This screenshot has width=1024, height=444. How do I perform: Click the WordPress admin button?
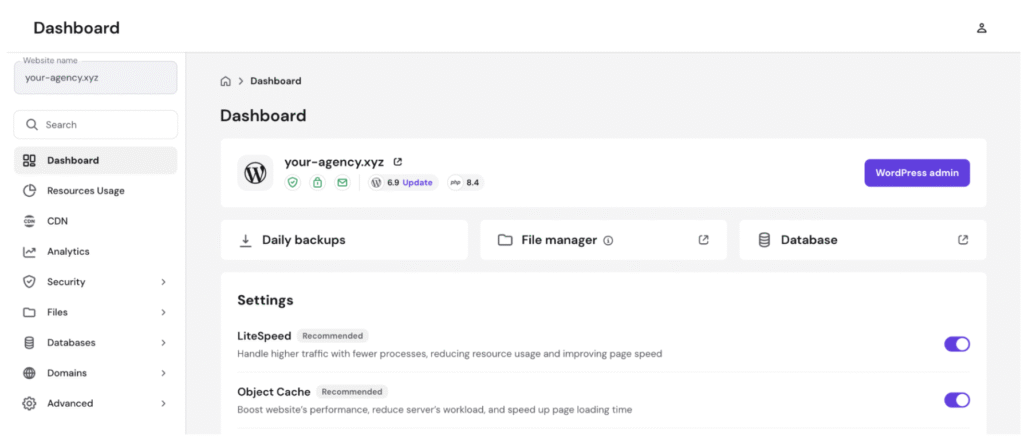pyautogui.click(x=917, y=173)
